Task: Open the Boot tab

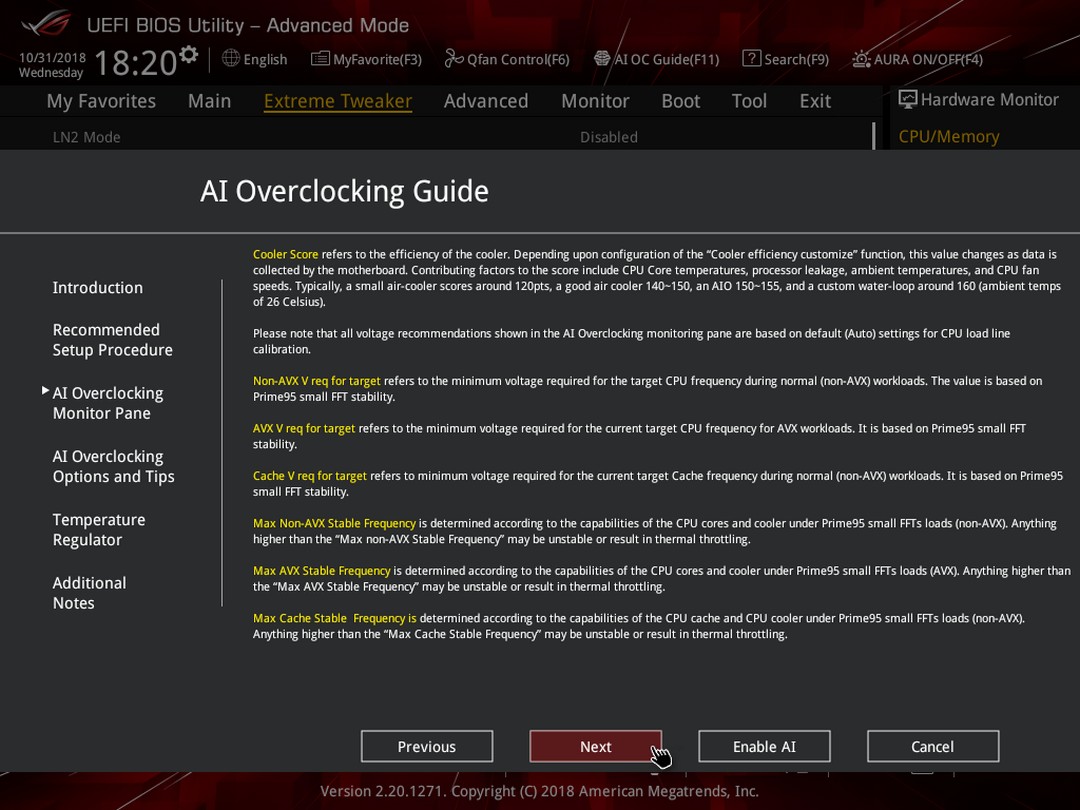Action: click(x=681, y=101)
